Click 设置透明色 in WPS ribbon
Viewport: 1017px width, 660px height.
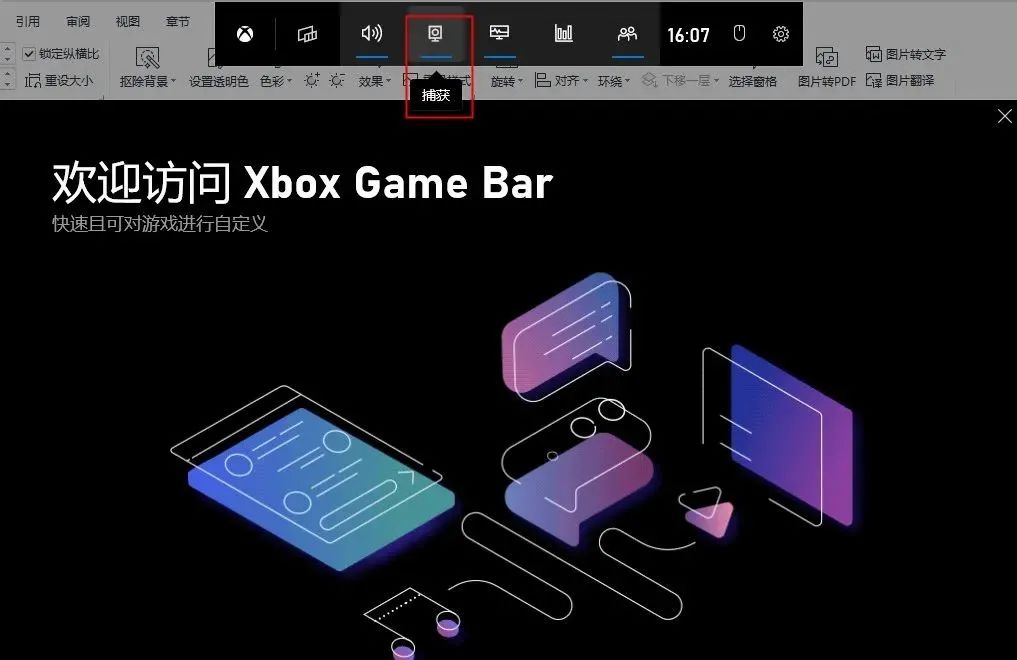219,81
